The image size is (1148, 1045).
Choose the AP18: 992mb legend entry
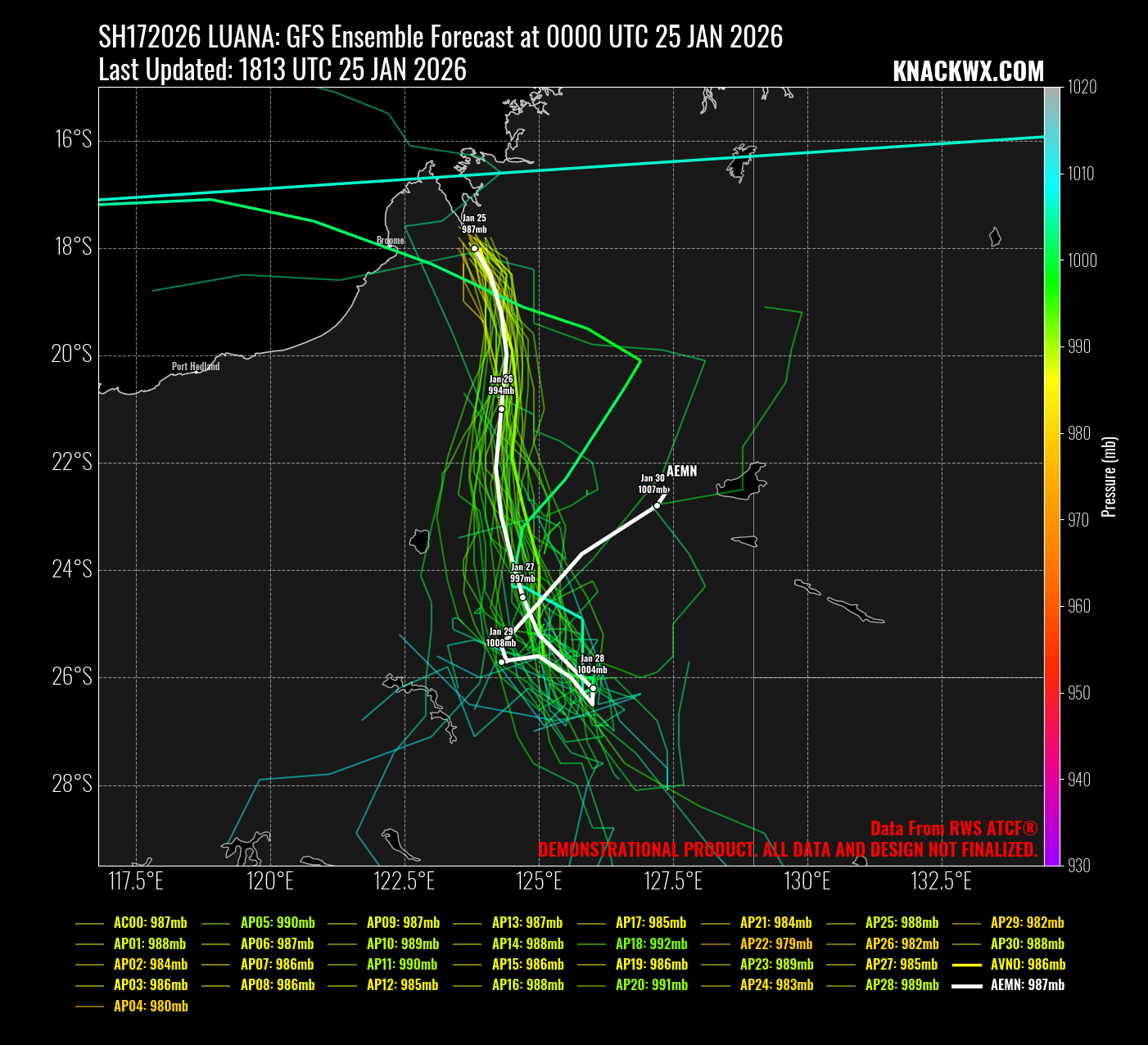point(651,944)
